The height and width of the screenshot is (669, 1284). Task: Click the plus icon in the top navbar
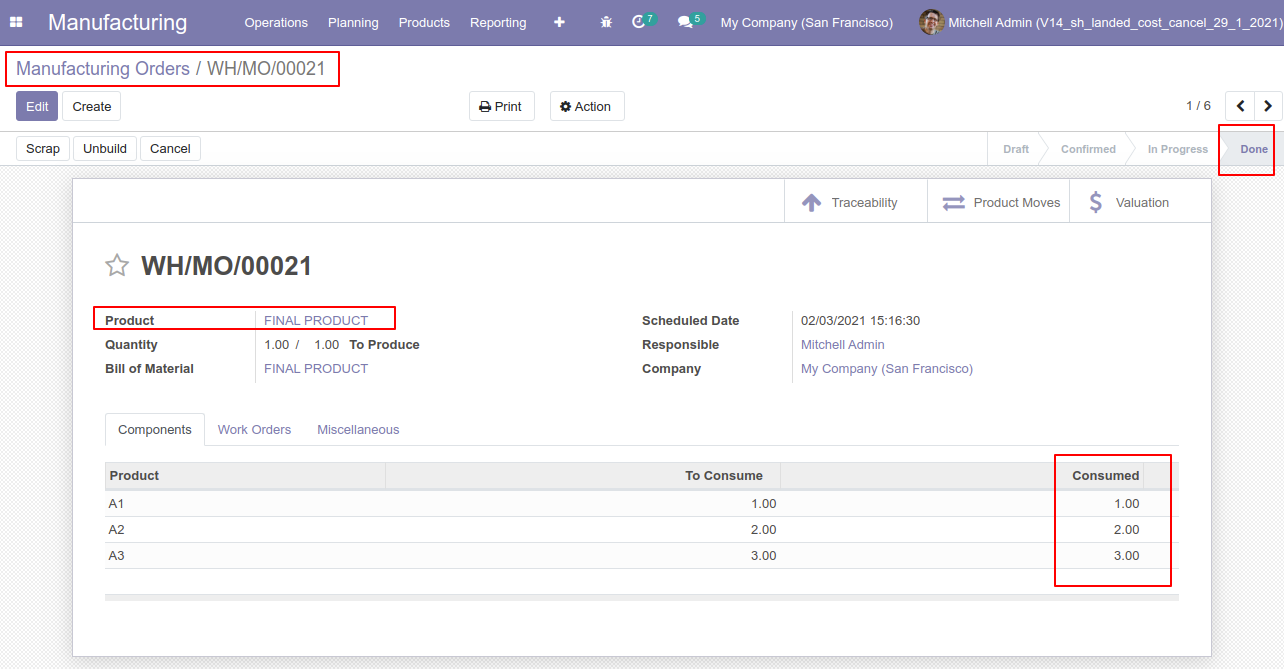(x=559, y=22)
